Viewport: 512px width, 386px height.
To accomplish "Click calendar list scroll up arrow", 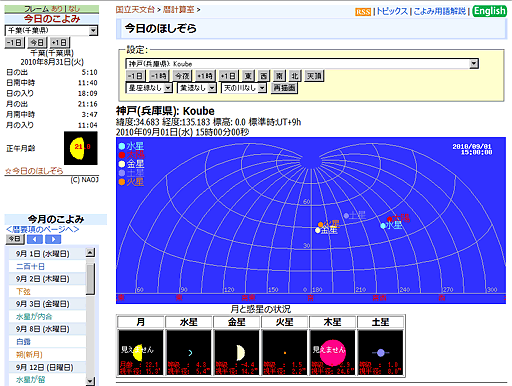I will coord(90,253).
